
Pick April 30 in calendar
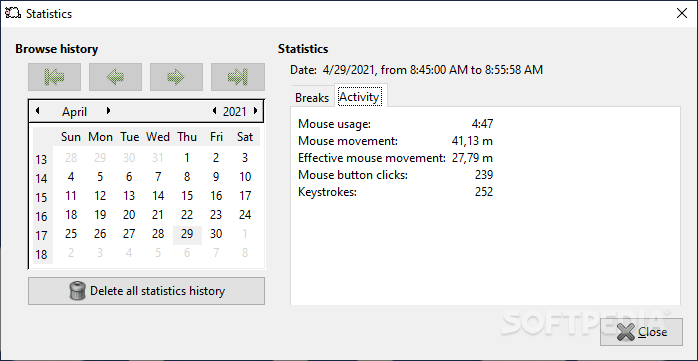tap(216, 234)
